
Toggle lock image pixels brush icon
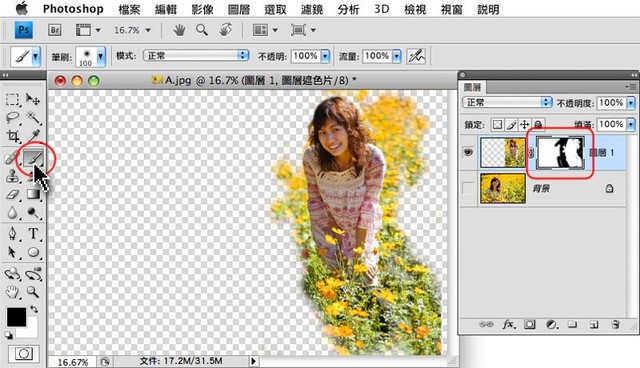tap(511, 124)
